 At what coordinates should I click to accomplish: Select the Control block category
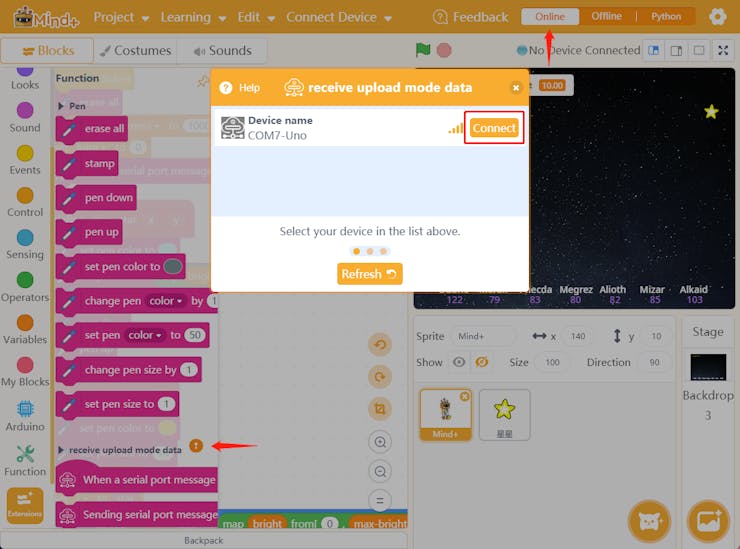point(25,203)
